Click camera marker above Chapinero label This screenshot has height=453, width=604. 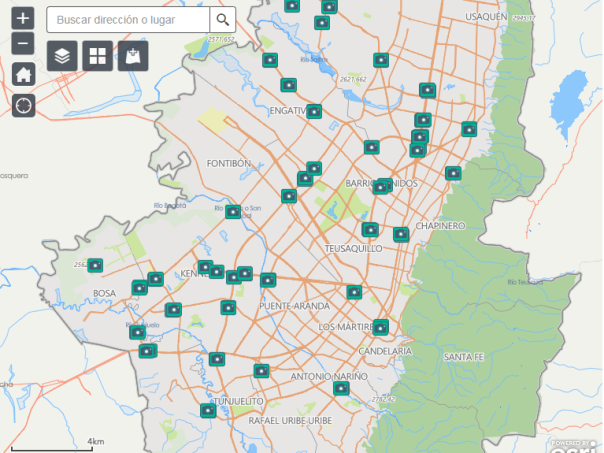pyautogui.click(x=401, y=234)
